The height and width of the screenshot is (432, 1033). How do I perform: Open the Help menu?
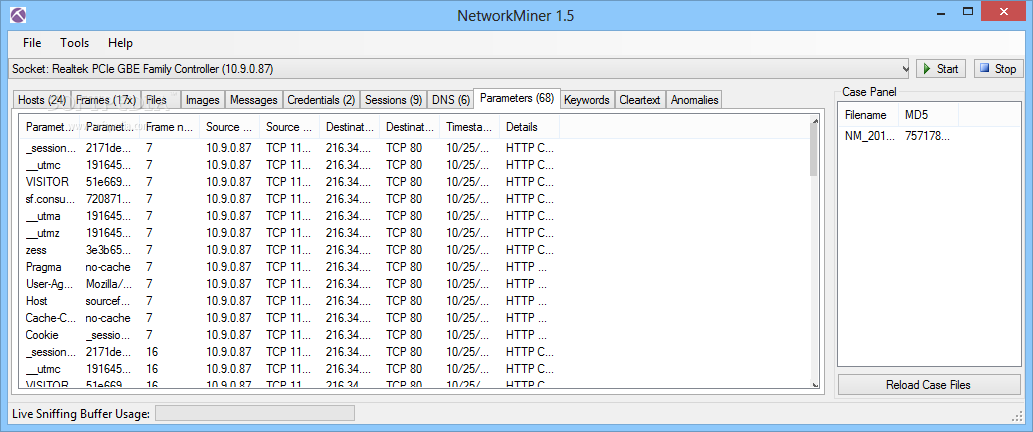click(121, 43)
